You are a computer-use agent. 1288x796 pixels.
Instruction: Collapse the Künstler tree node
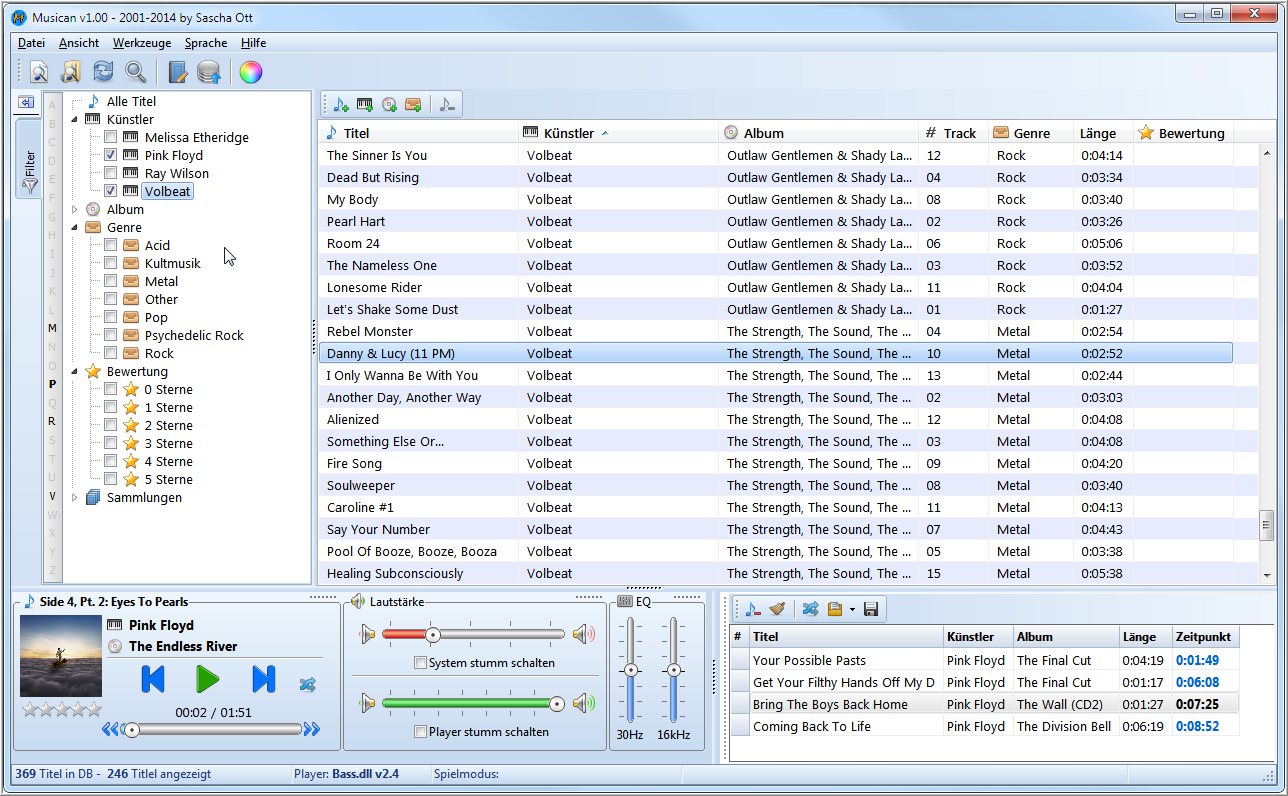[75, 119]
